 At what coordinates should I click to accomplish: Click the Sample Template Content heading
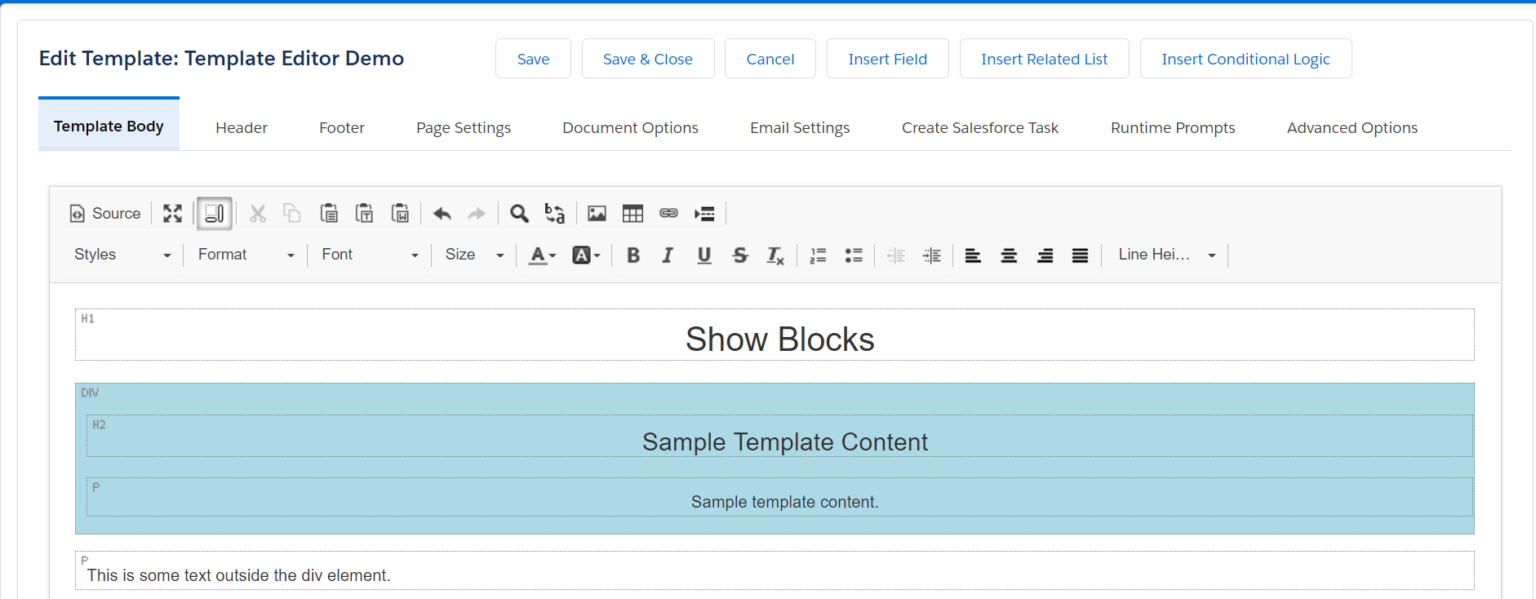tap(784, 441)
